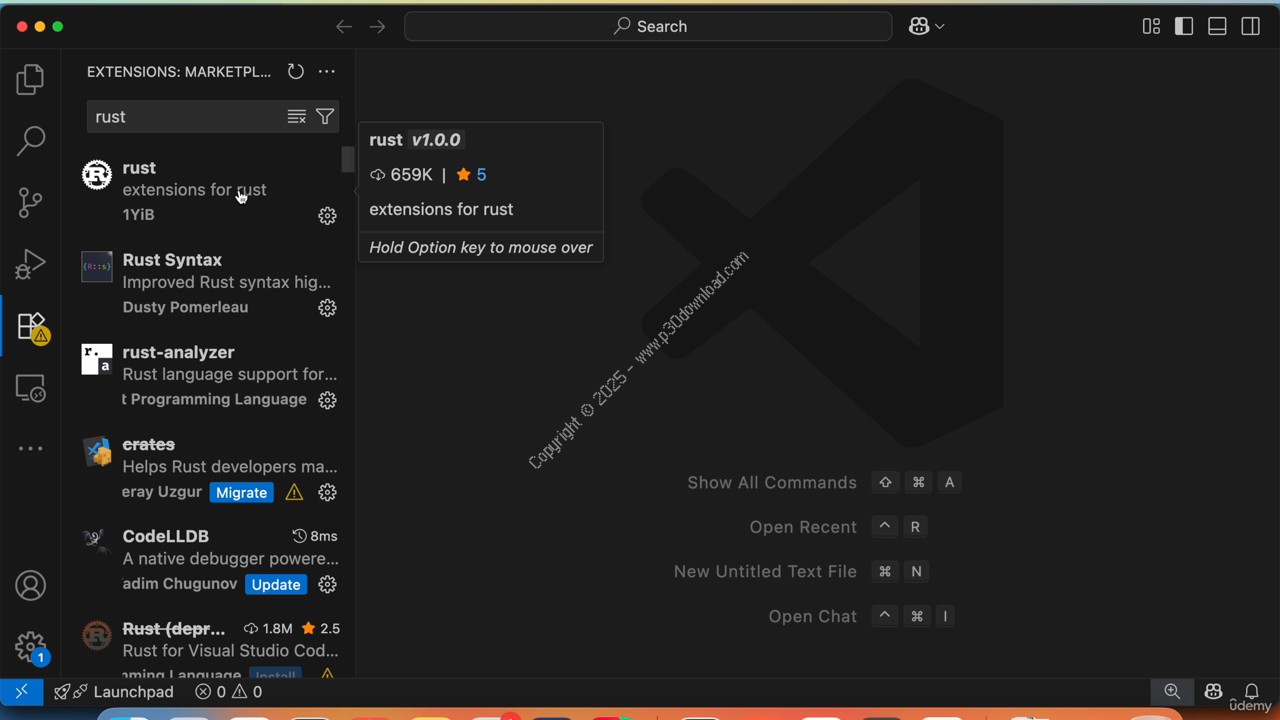Open problems errors and warnings count

(x=228, y=692)
